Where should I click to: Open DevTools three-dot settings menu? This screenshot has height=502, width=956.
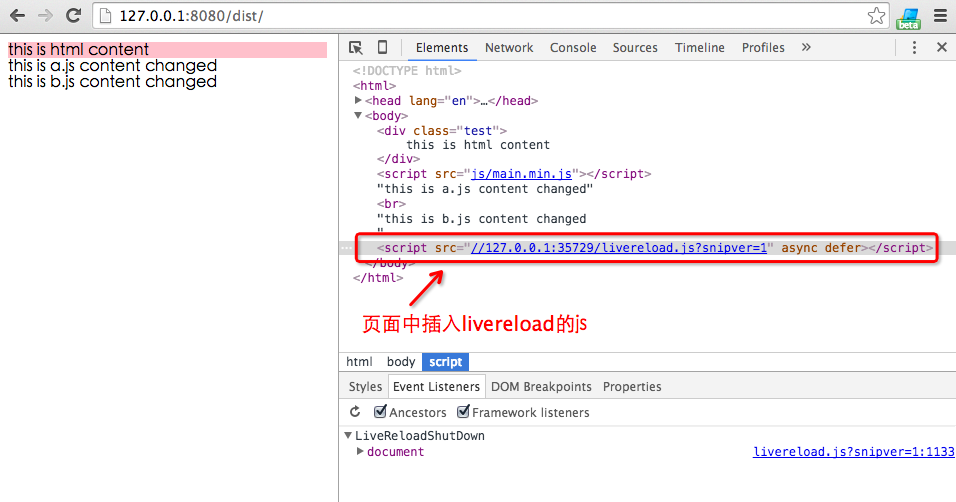(x=914, y=48)
